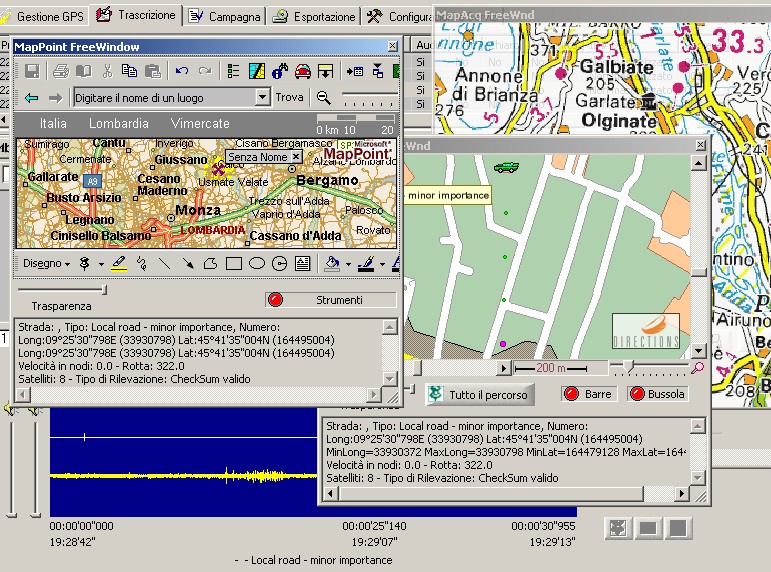Click the down arrow of the street map scrollbar
This screenshot has width=771, height=572.
(698, 351)
